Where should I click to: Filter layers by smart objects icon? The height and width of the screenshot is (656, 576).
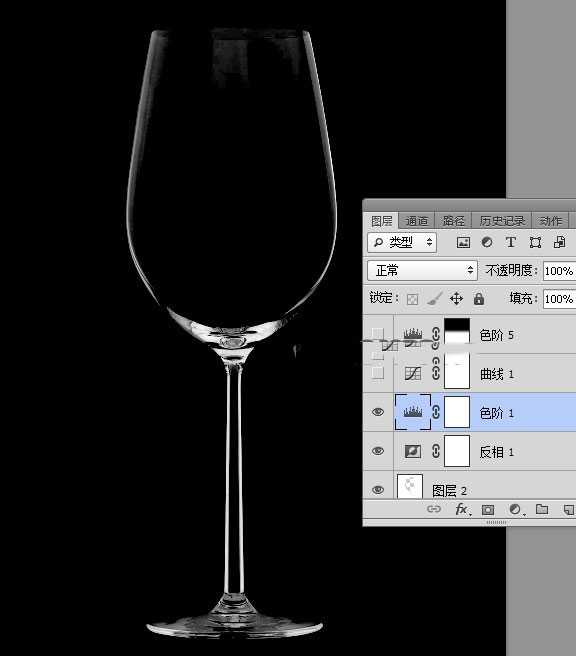point(559,242)
